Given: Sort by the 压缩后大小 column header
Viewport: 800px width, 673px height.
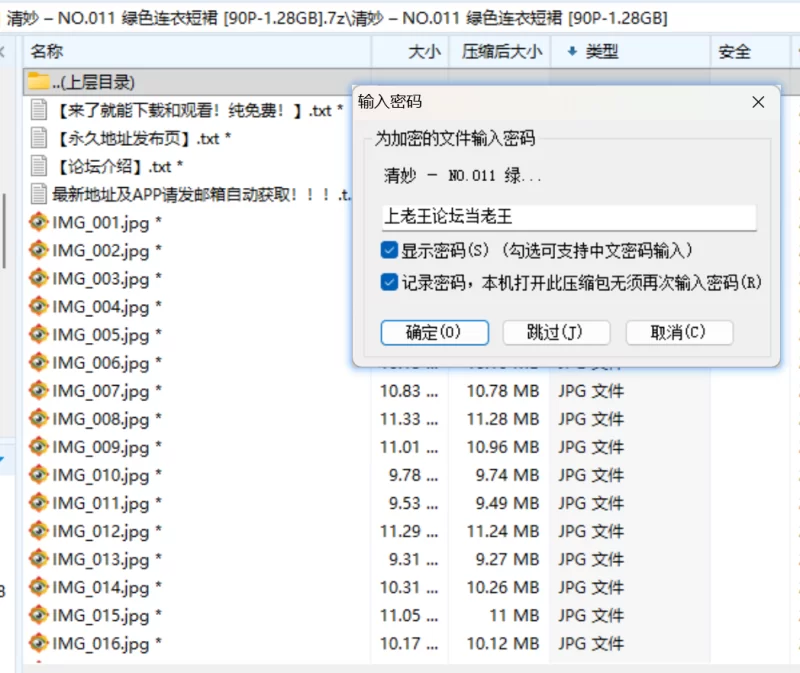Looking at the screenshot, I should click(x=502, y=51).
